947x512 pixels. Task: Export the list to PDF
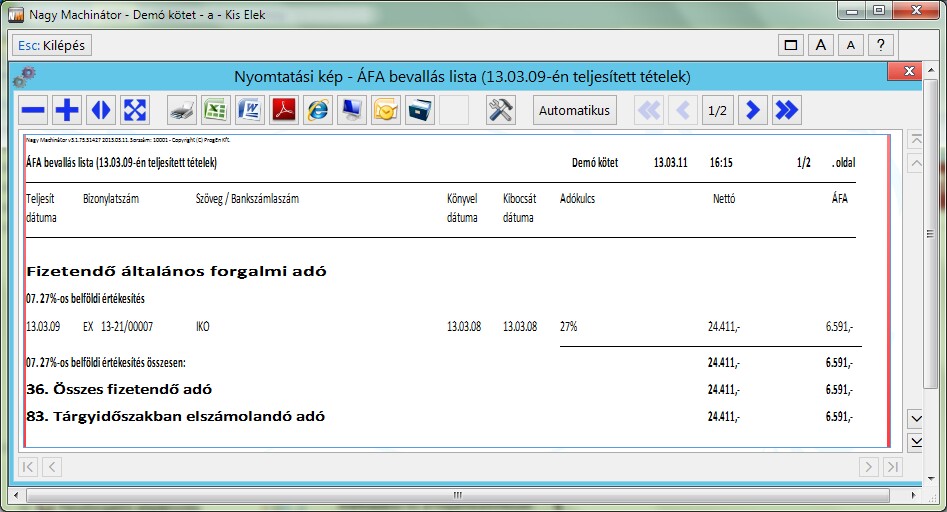(x=284, y=110)
